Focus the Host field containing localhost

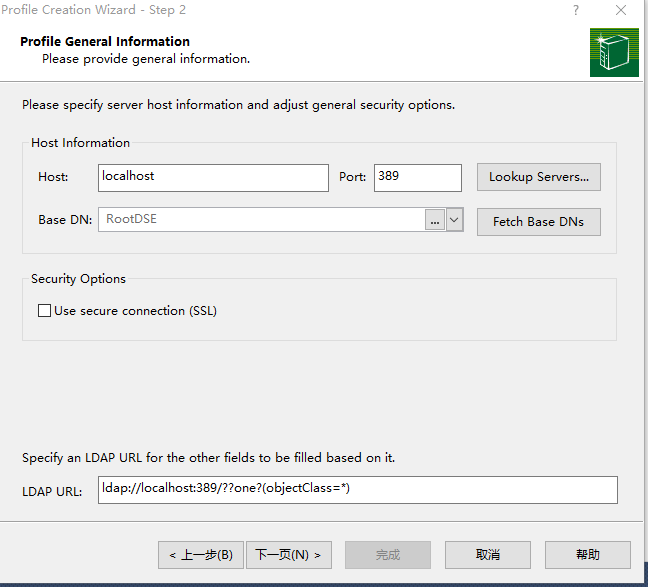(x=213, y=177)
